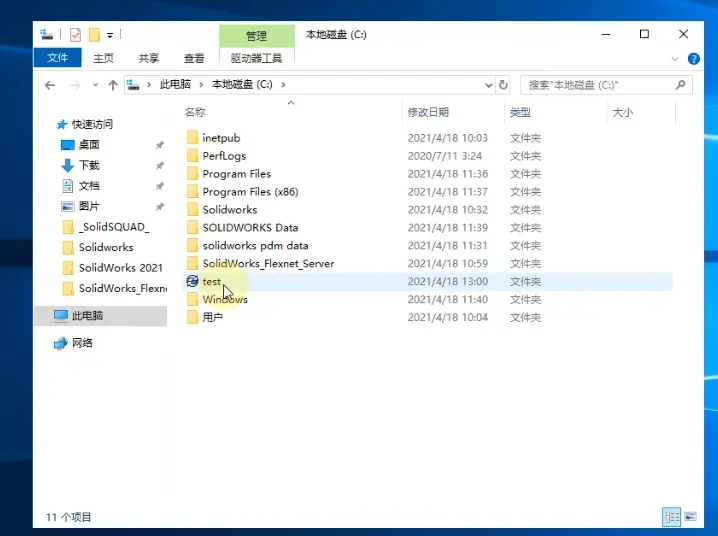The image size is (718, 536).
Task: Click the drive icon in the title bar
Action: [x=46, y=34]
